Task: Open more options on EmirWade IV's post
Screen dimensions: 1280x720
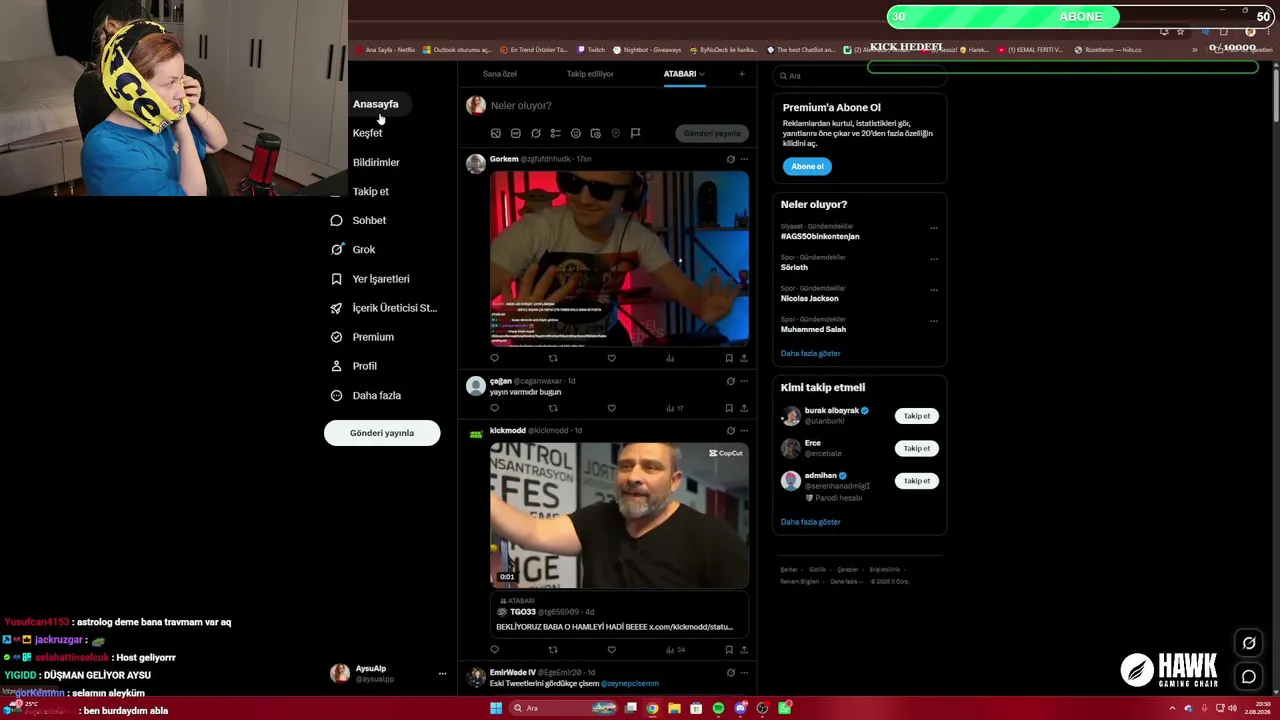Action: click(x=743, y=673)
